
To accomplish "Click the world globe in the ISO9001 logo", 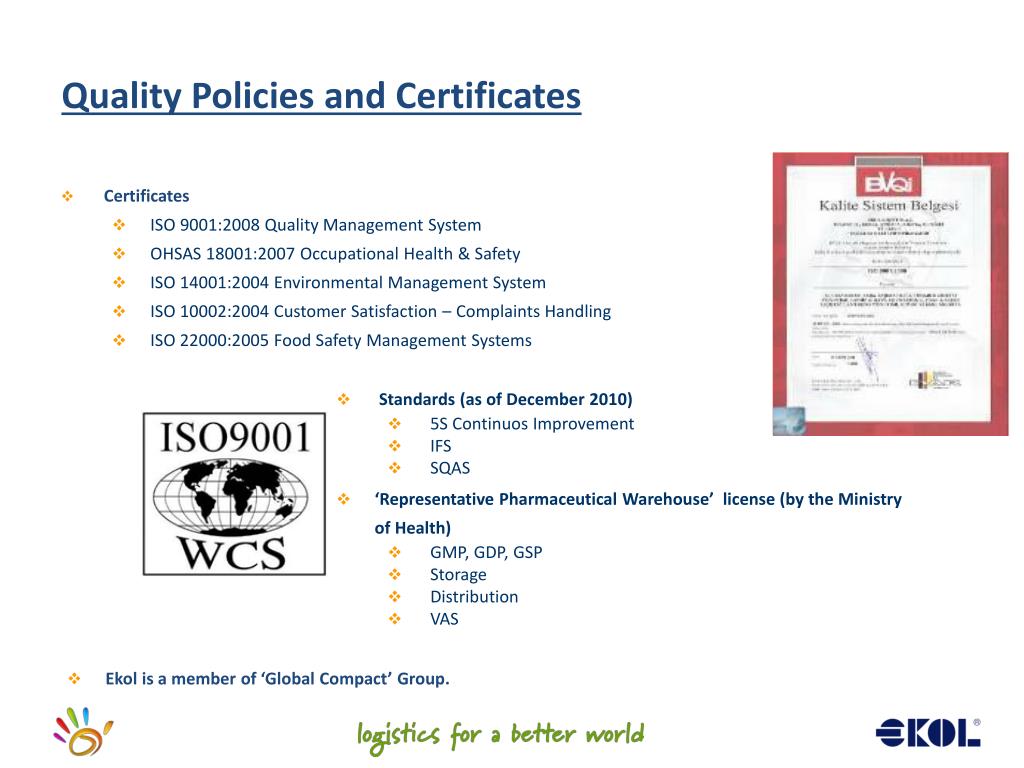I will [x=231, y=497].
